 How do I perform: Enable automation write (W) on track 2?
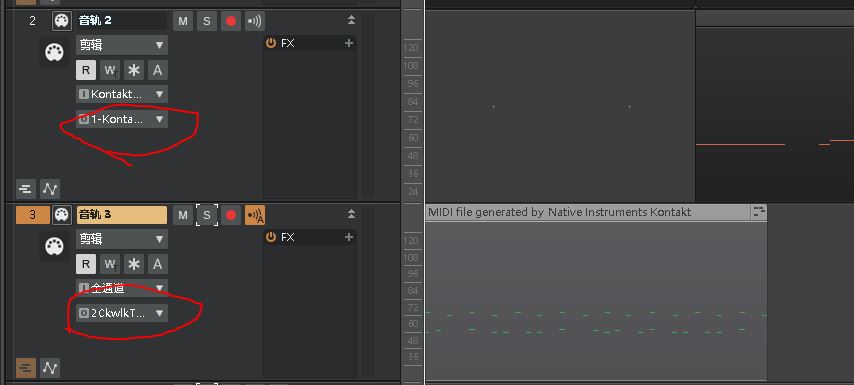pos(109,70)
